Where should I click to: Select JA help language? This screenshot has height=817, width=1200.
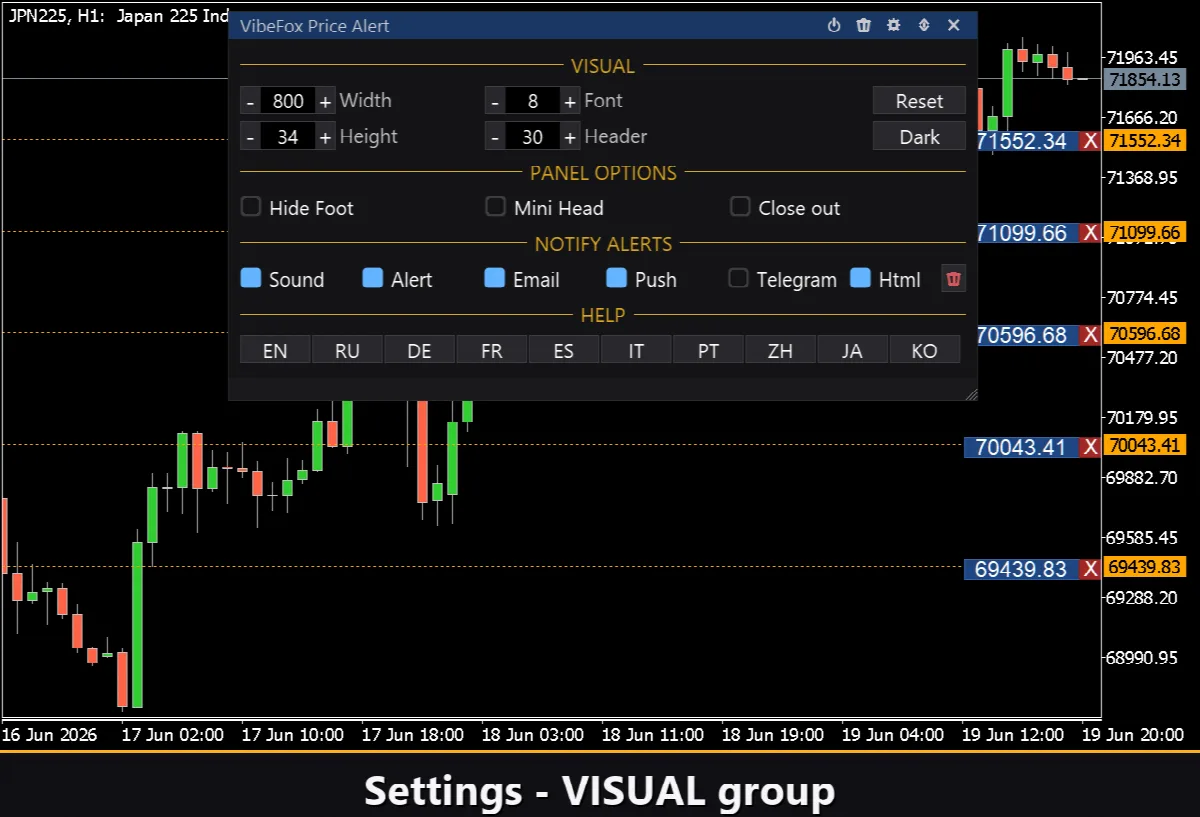[852, 350]
